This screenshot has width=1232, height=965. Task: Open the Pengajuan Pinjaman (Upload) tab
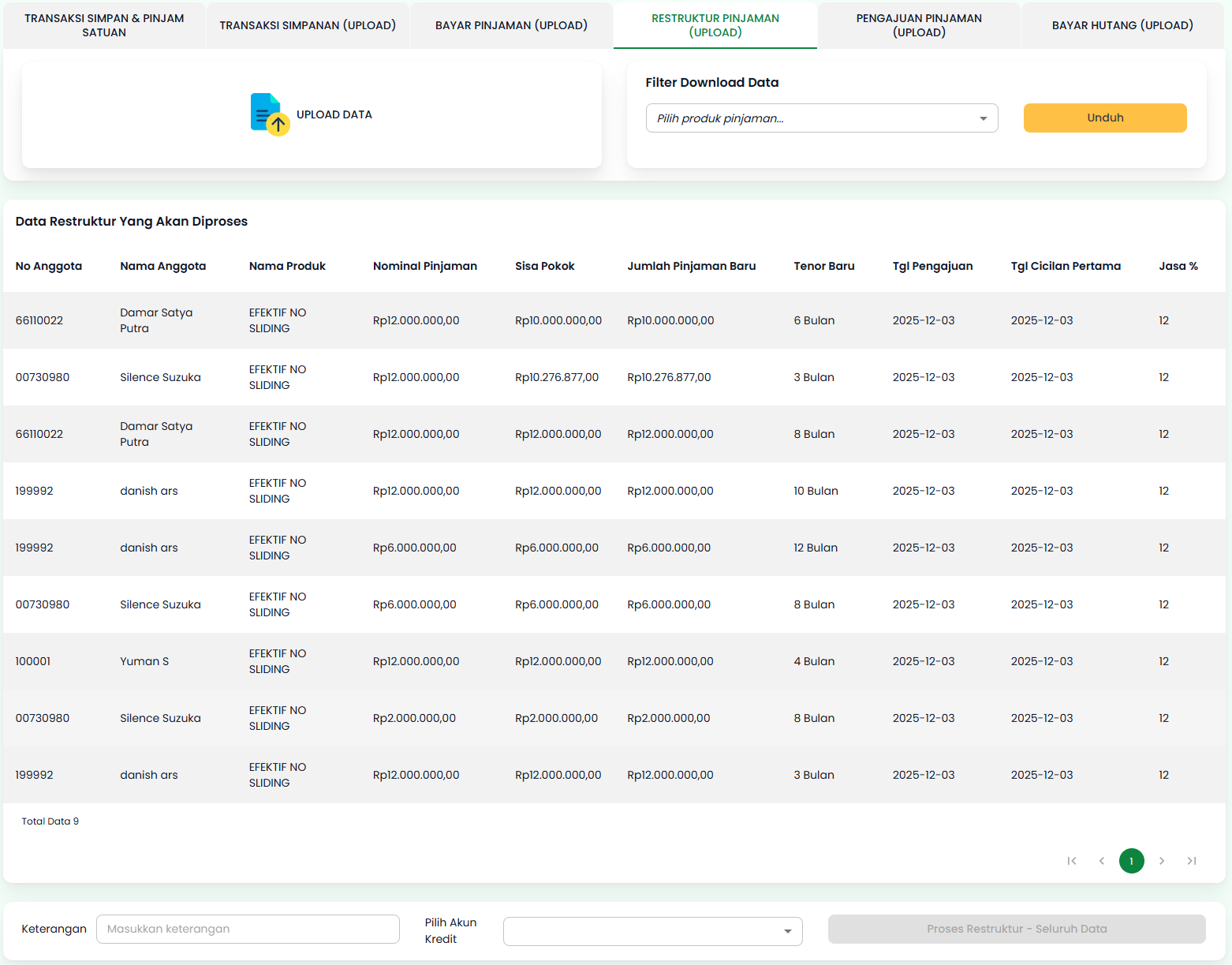tap(919, 25)
